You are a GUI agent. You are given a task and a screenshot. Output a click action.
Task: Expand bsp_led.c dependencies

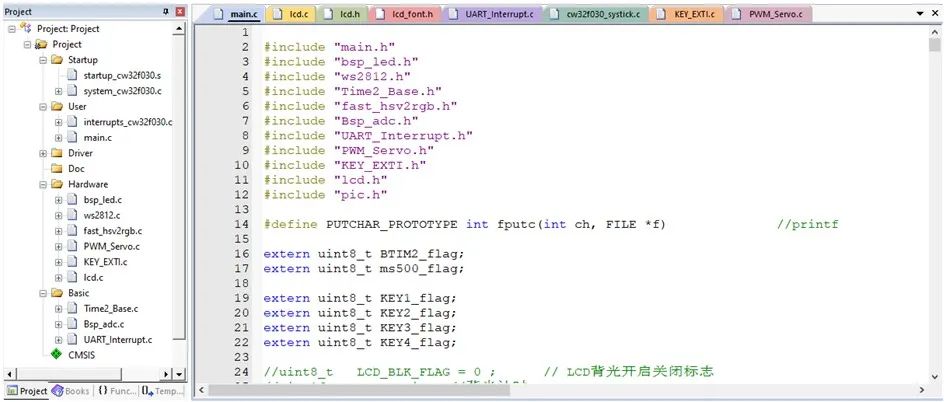pos(58,200)
